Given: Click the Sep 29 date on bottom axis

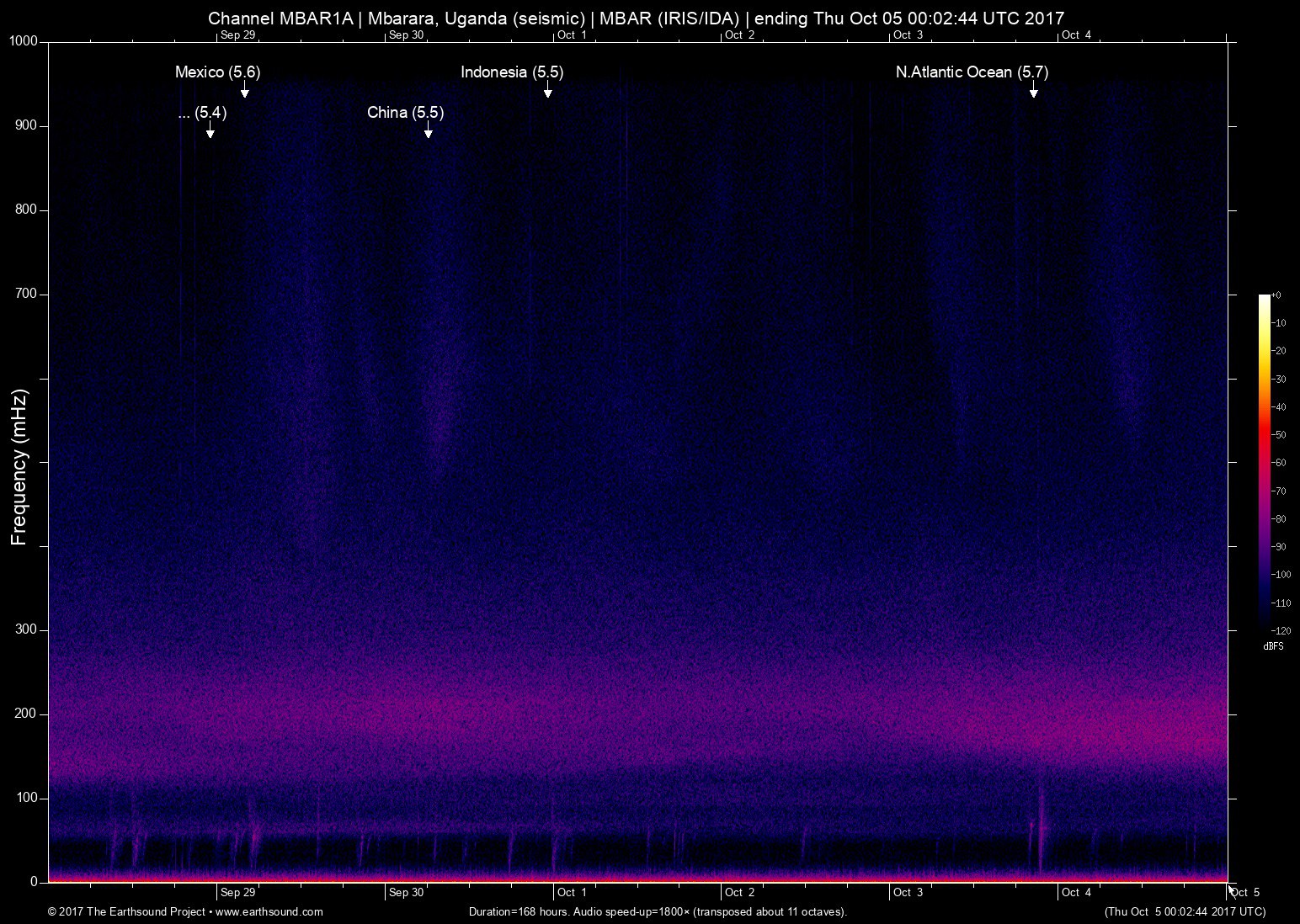Looking at the screenshot, I should (x=237, y=892).
